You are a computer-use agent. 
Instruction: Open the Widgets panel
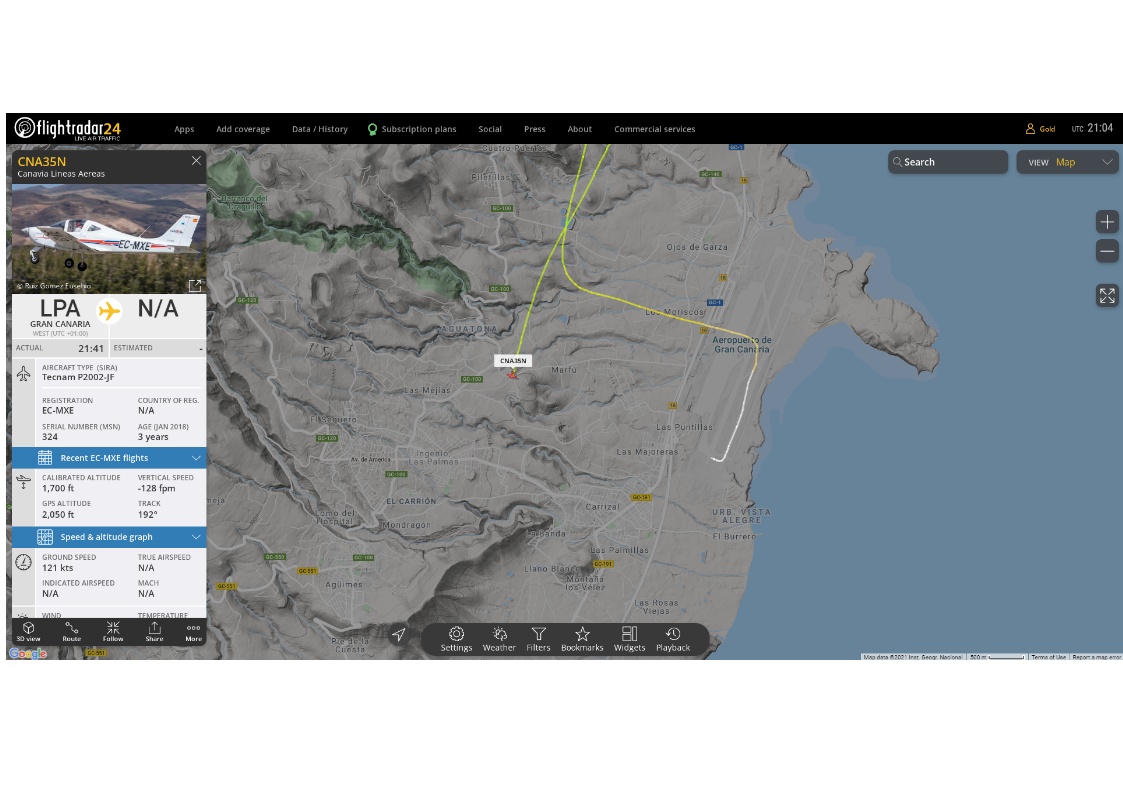pos(630,639)
